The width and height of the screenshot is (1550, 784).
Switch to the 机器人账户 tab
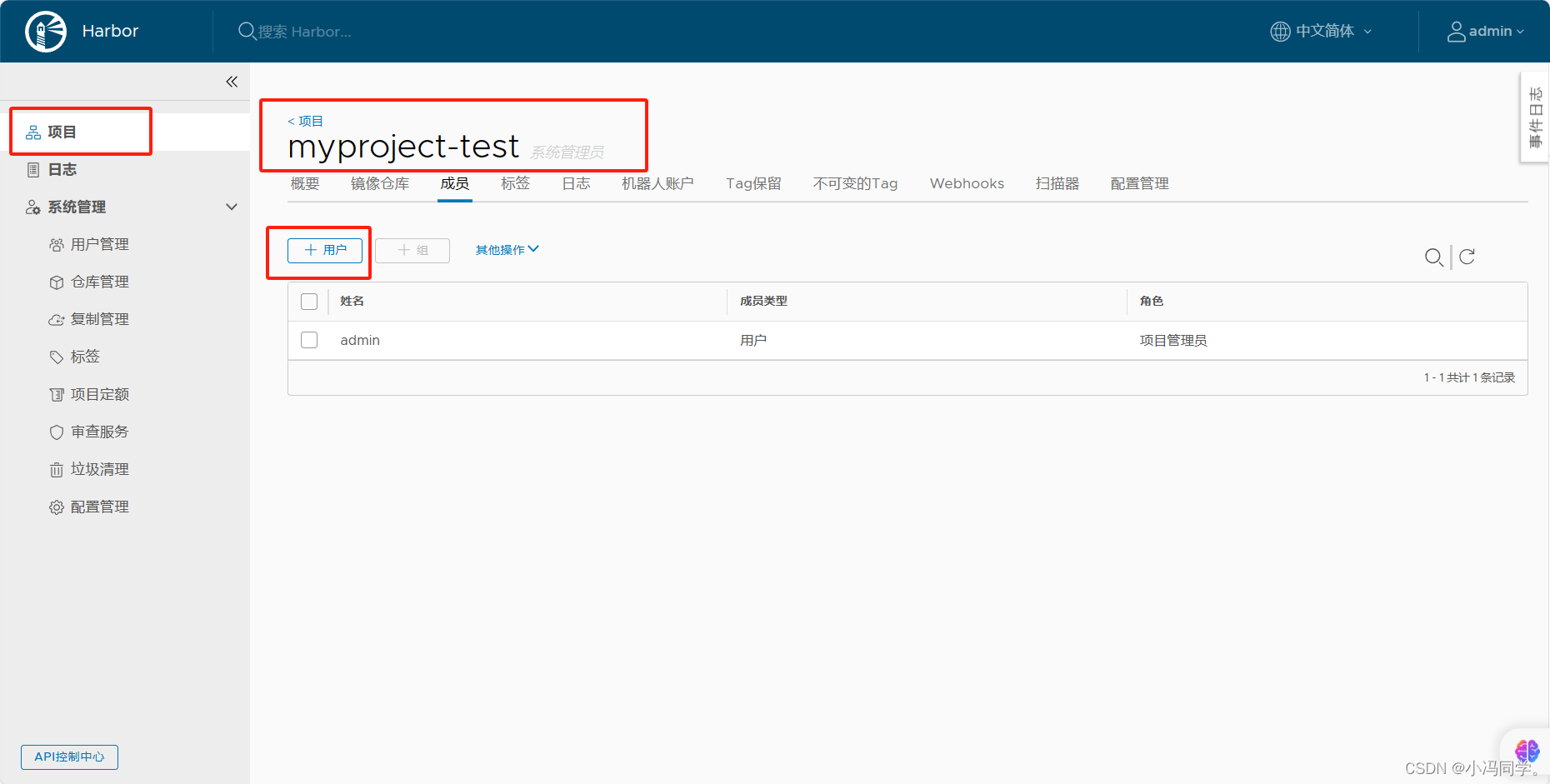(x=657, y=183)
